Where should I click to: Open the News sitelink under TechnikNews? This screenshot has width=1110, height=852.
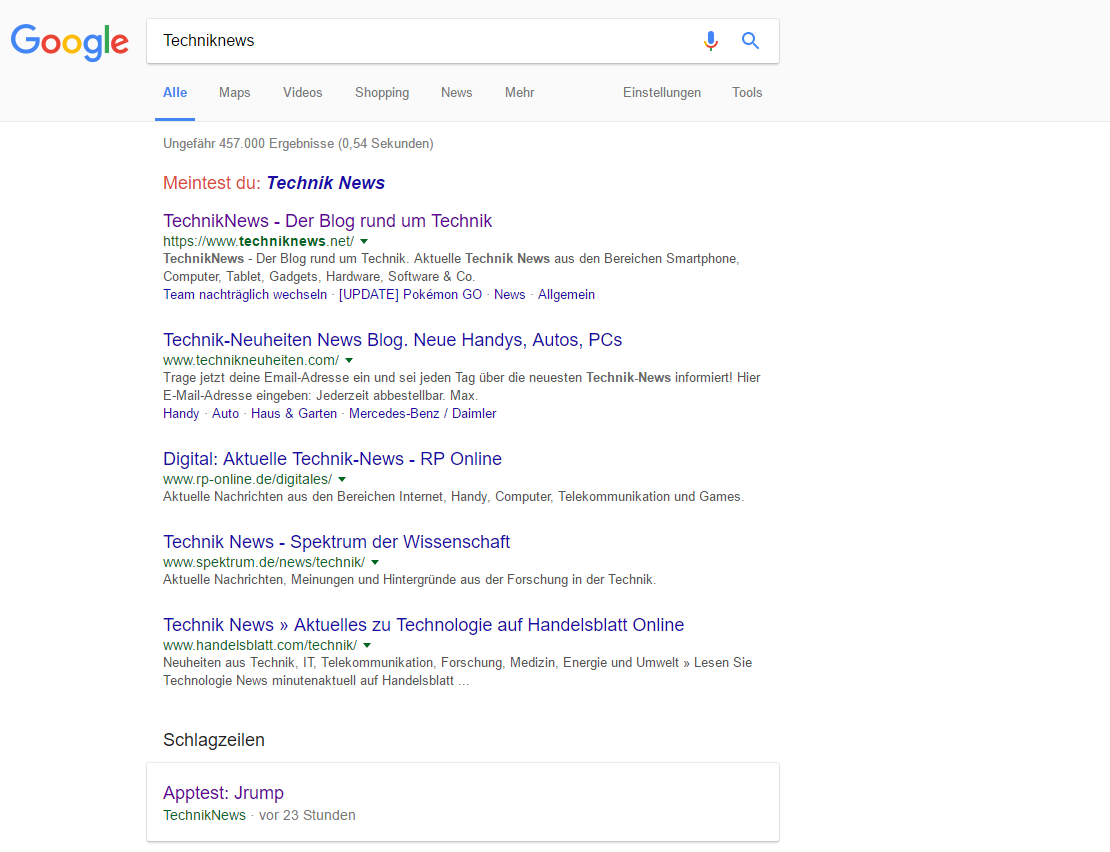[x=510, y=294]
